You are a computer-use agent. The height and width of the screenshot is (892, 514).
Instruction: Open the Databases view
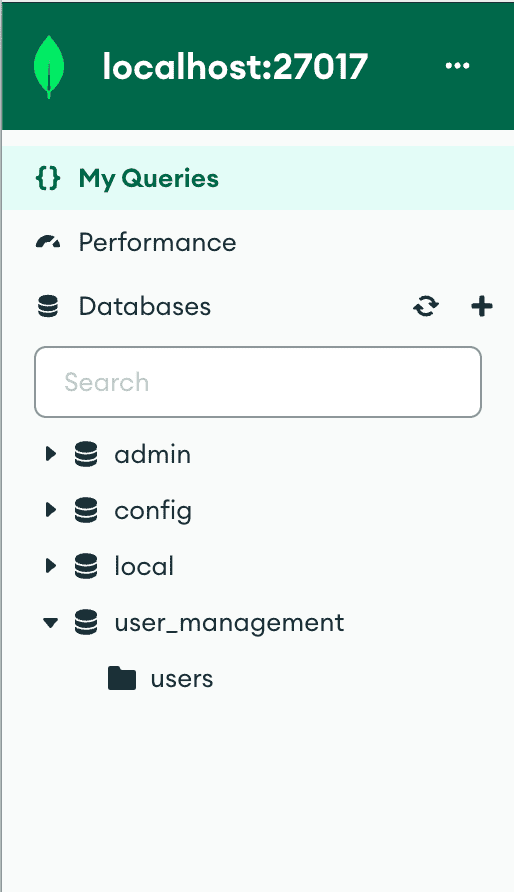tap(144, 307)
